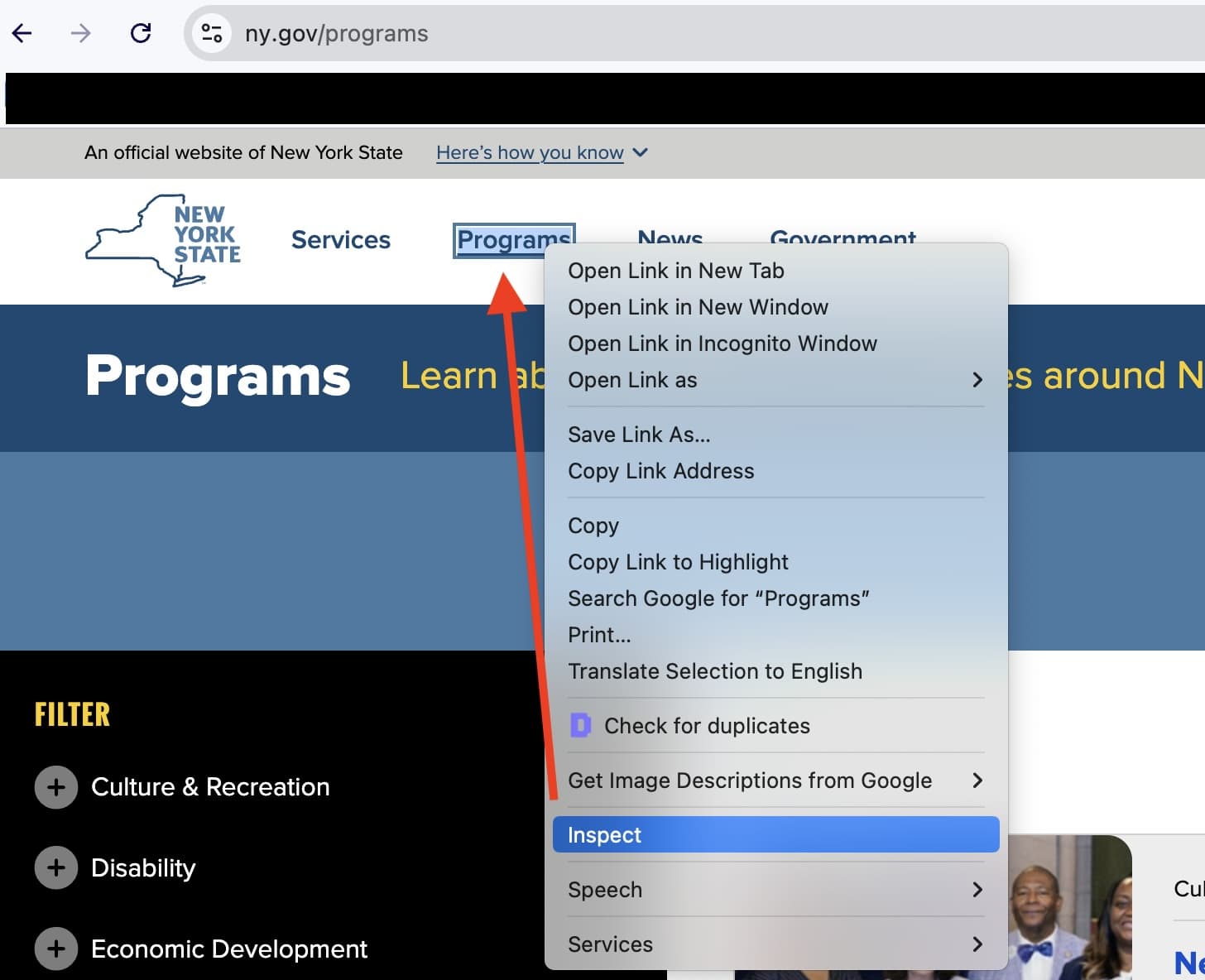Open site information icon in address bar
Viewport: 1205px width, 980px height.
click(212, 33)
